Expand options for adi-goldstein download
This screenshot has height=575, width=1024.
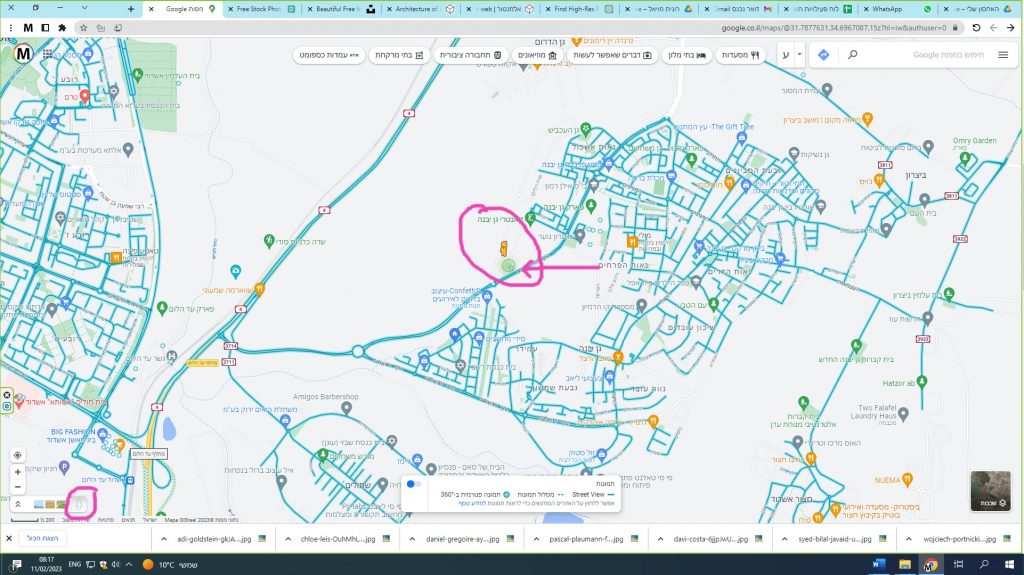164,539
